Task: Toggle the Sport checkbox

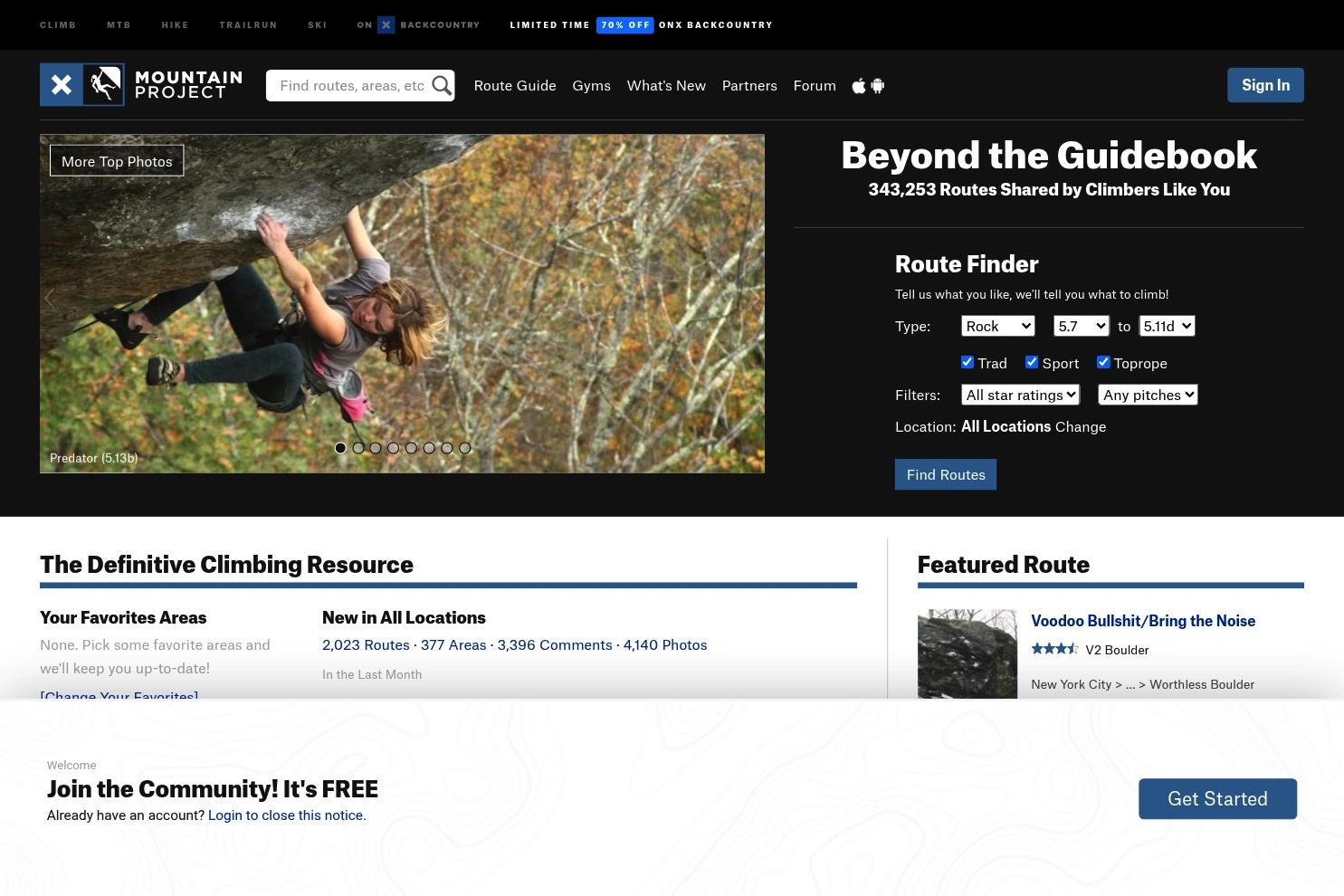Action: [x=1032, y=362]
